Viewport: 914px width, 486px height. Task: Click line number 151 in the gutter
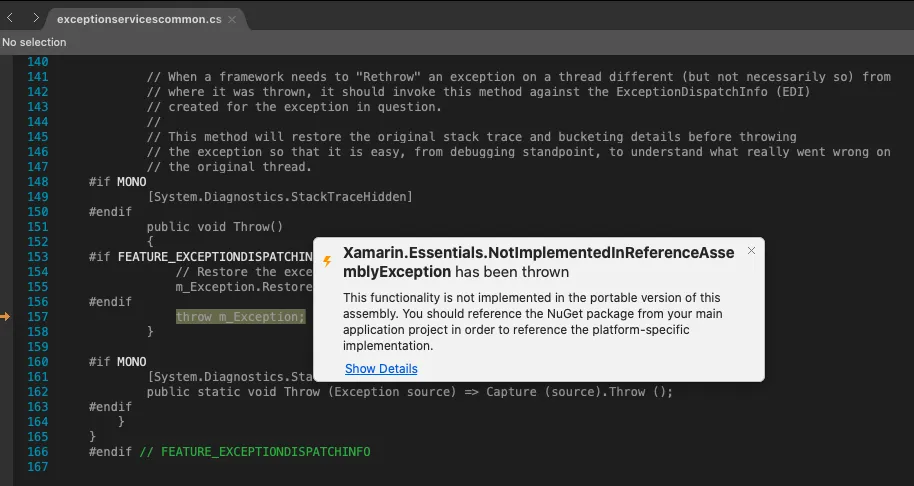[x=37, y=227]
